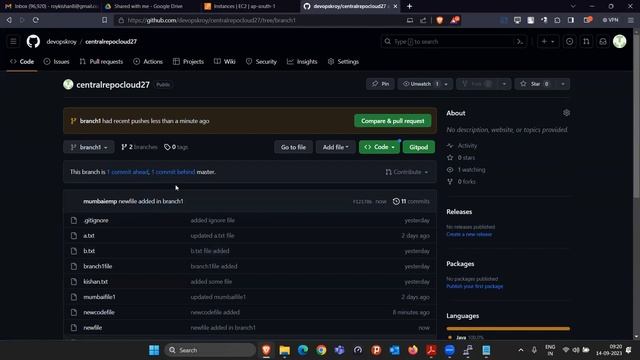The width and height of the screenshot is (640, 360).
Task: Click the Brave shields lion icon
Action: 440,20
